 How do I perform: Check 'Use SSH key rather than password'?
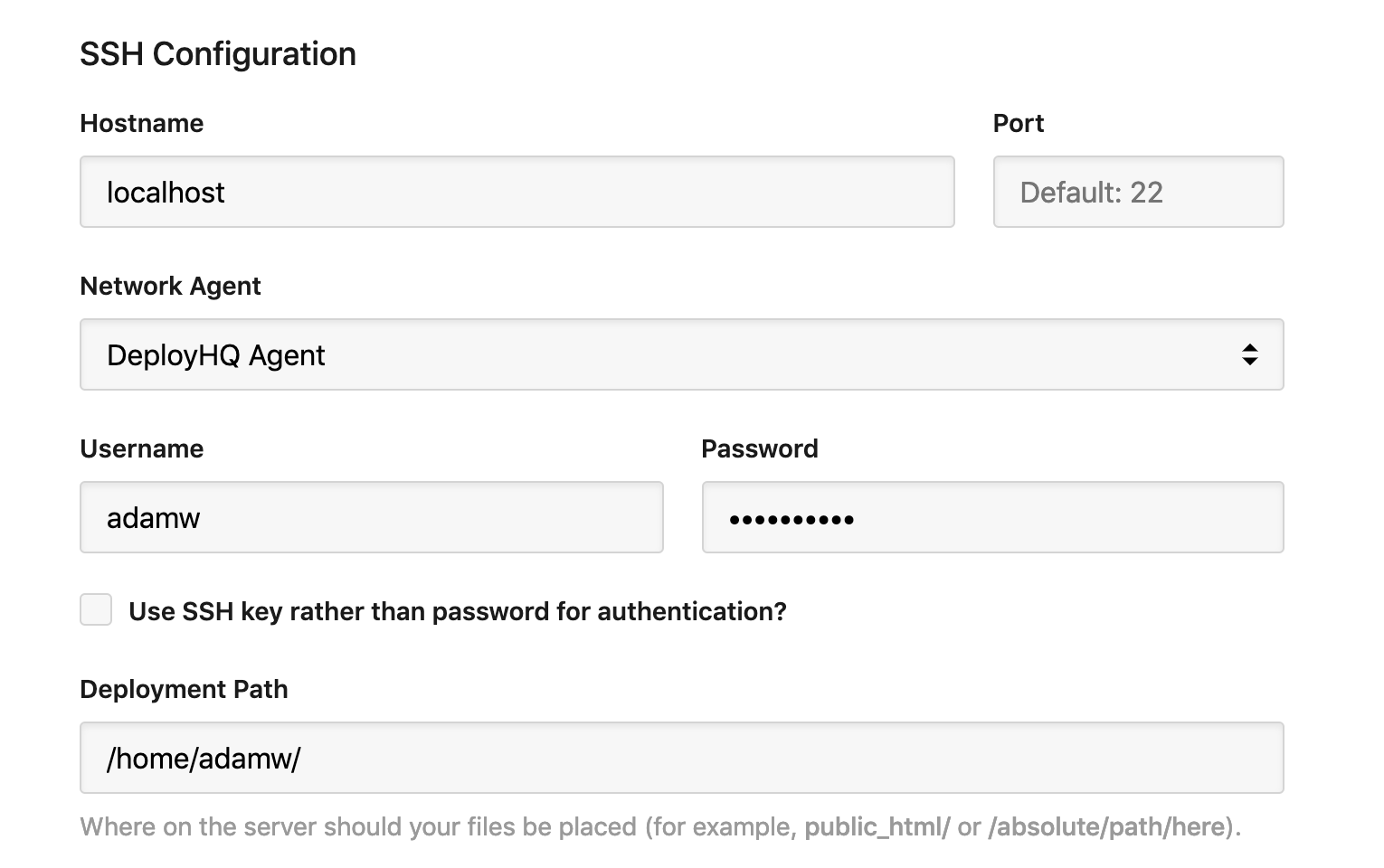(x=95, y=610)
